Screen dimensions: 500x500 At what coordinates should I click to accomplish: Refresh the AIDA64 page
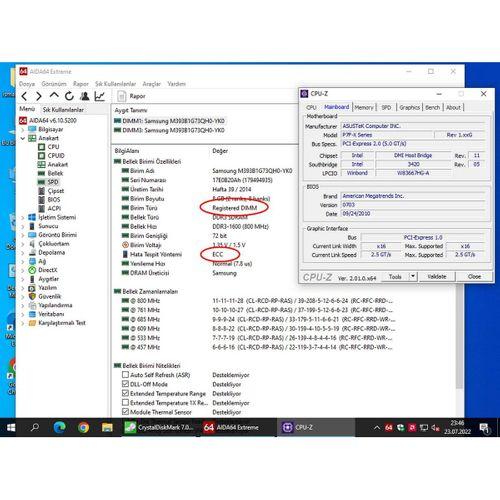69,96
